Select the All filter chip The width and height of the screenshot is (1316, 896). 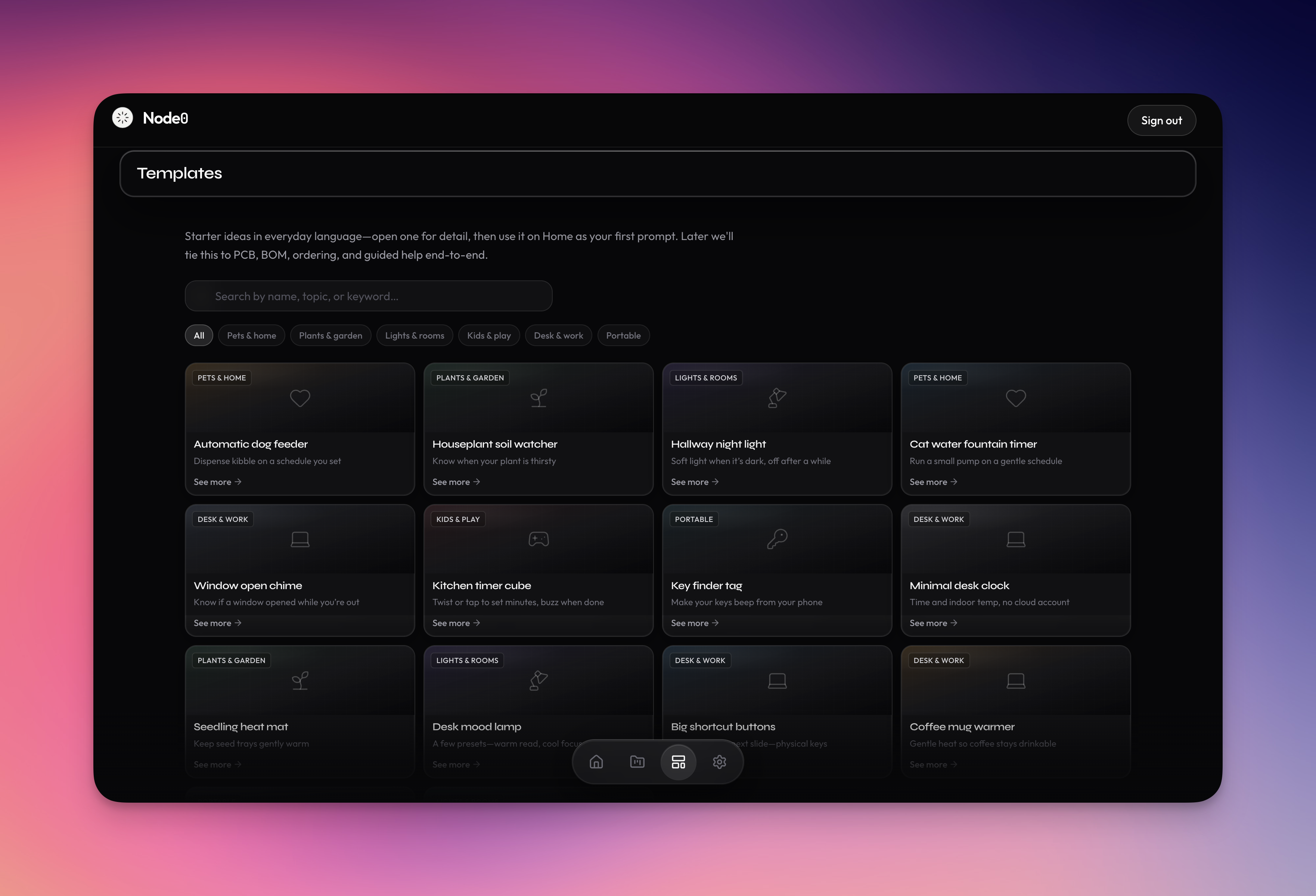click(x=199, y=336)
